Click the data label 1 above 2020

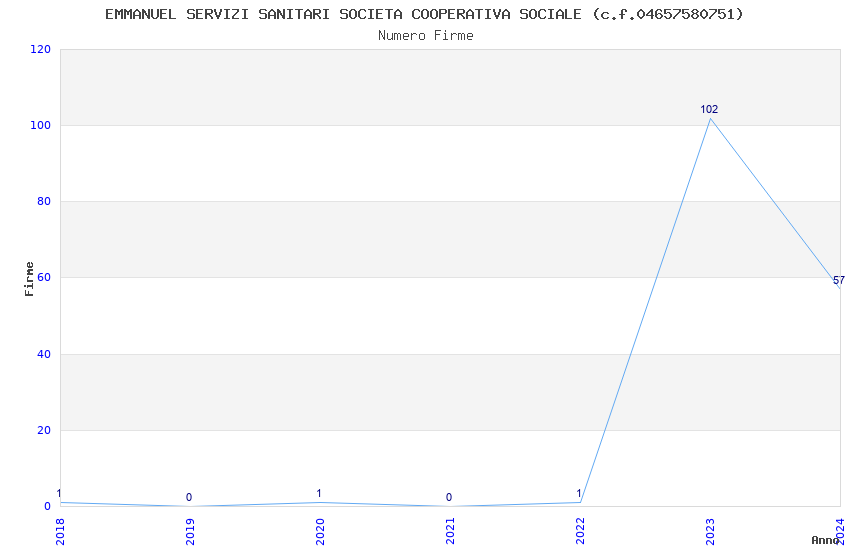tap(319, 494)
